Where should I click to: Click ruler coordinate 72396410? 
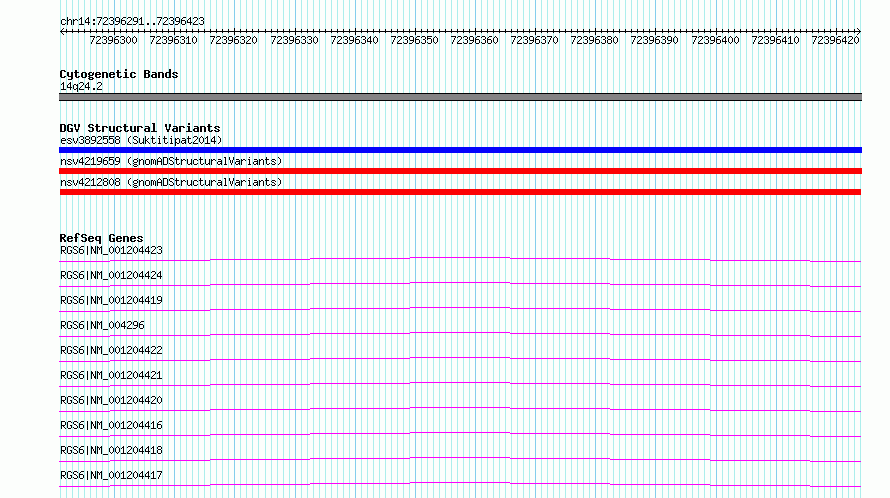(775, 40)
